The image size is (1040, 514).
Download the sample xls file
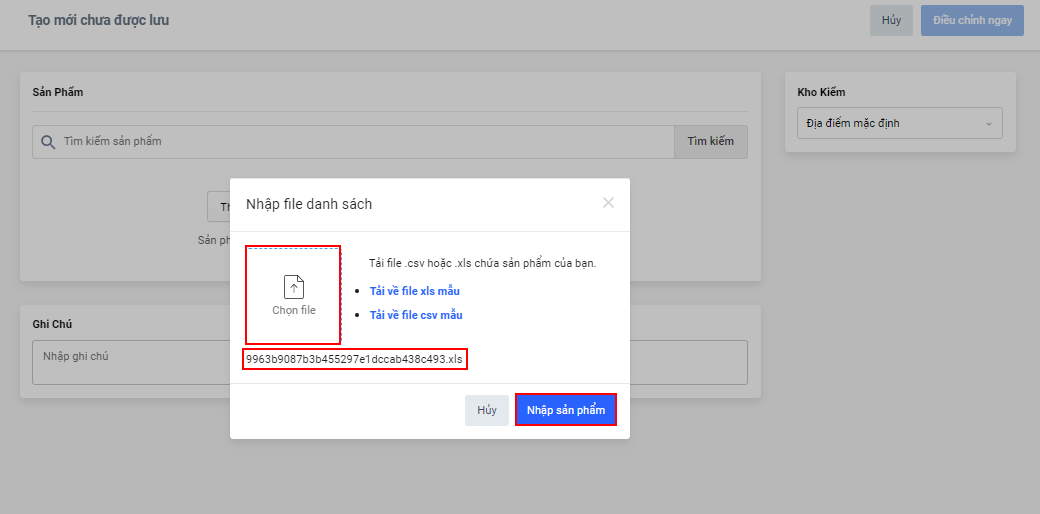(x=415, y=291)
